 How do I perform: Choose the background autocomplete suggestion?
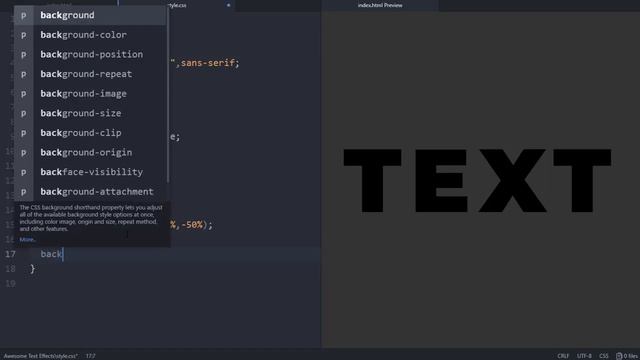point(90,15)
